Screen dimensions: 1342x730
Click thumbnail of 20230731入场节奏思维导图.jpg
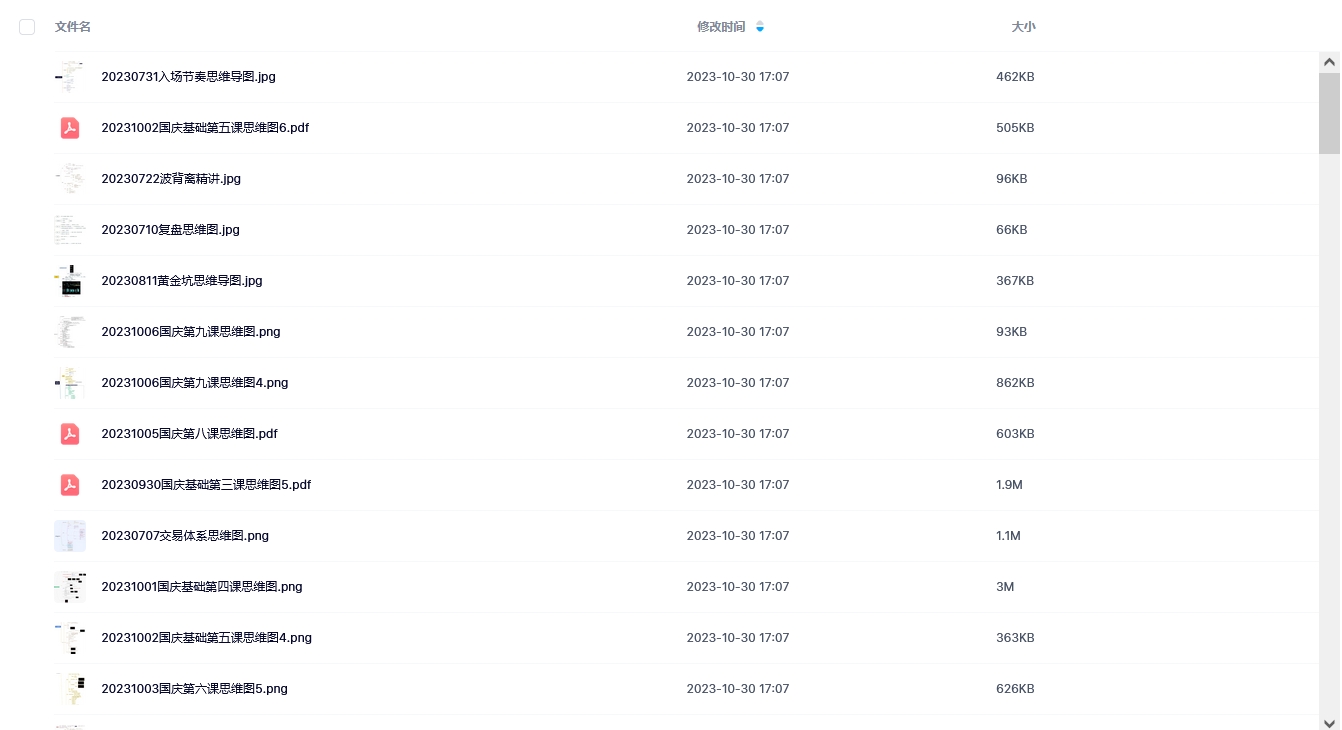click(x=70, y=77)
